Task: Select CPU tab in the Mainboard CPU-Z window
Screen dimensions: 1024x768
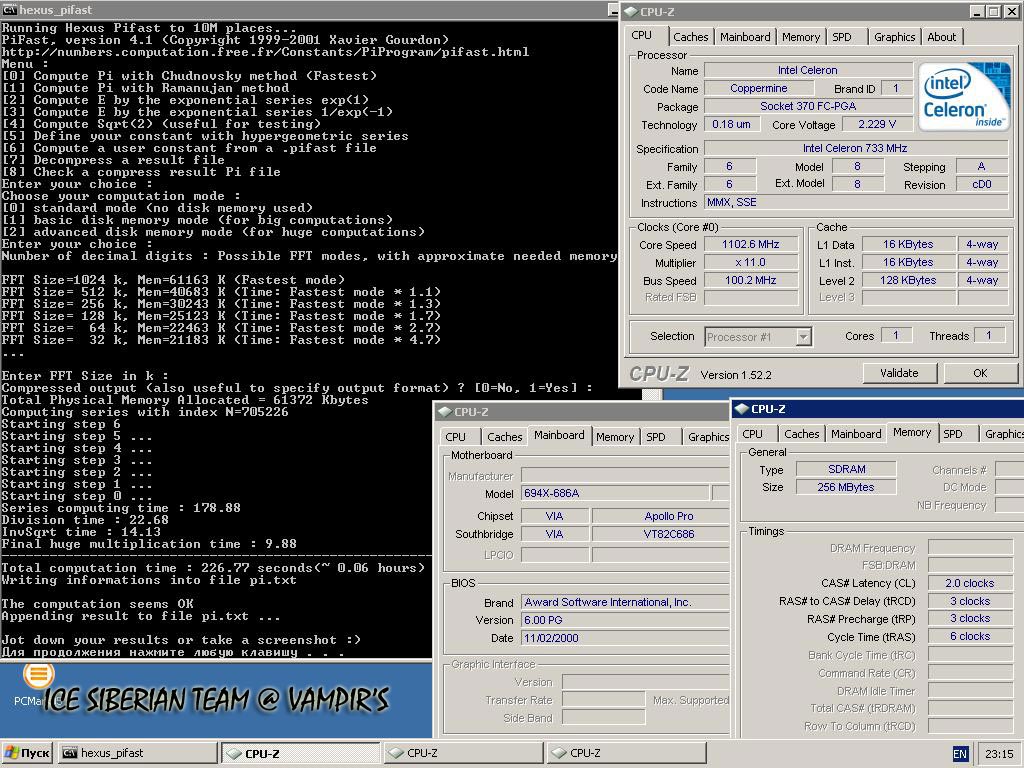Action: pyautogui.click(x=455, y=437)
